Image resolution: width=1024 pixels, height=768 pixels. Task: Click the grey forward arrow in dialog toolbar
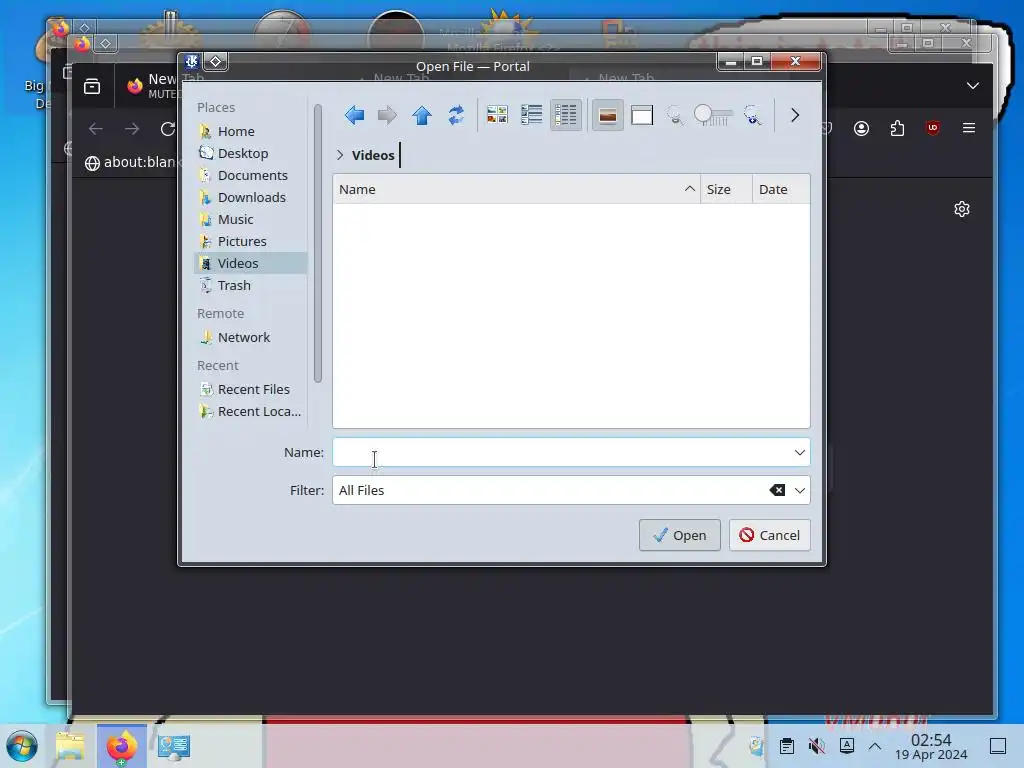pyautogui.click(x=387, y=116)
